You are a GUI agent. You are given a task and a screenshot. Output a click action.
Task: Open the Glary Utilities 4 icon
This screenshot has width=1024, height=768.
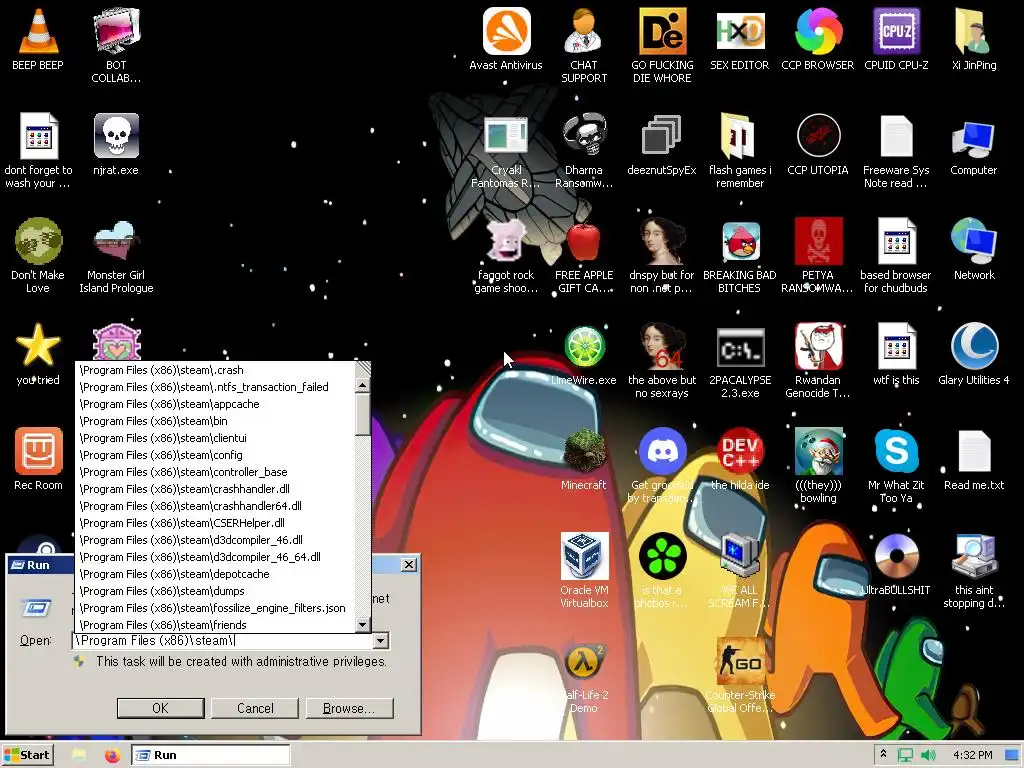click(974, 345)
